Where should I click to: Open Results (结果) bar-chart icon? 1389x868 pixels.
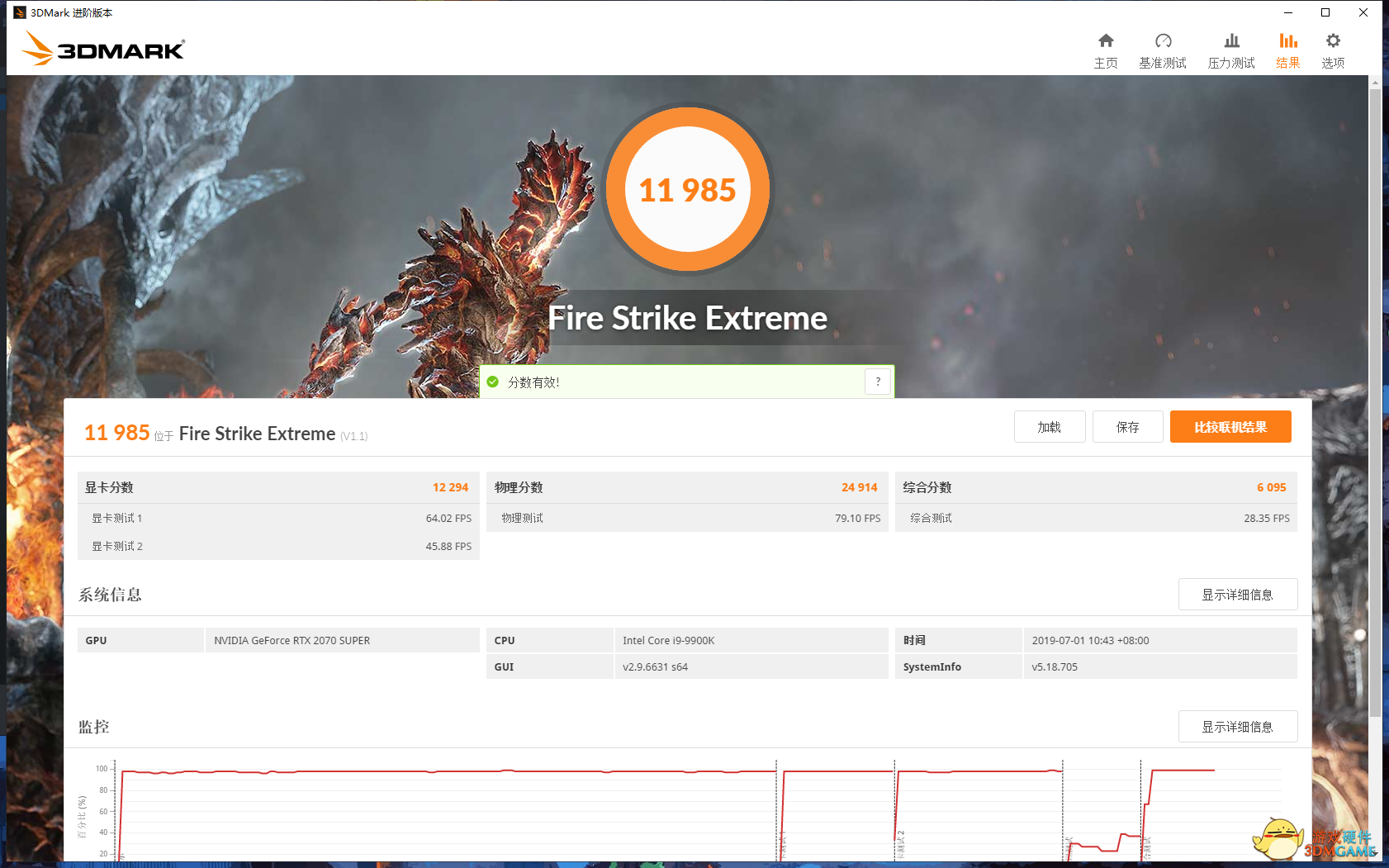1288,40
